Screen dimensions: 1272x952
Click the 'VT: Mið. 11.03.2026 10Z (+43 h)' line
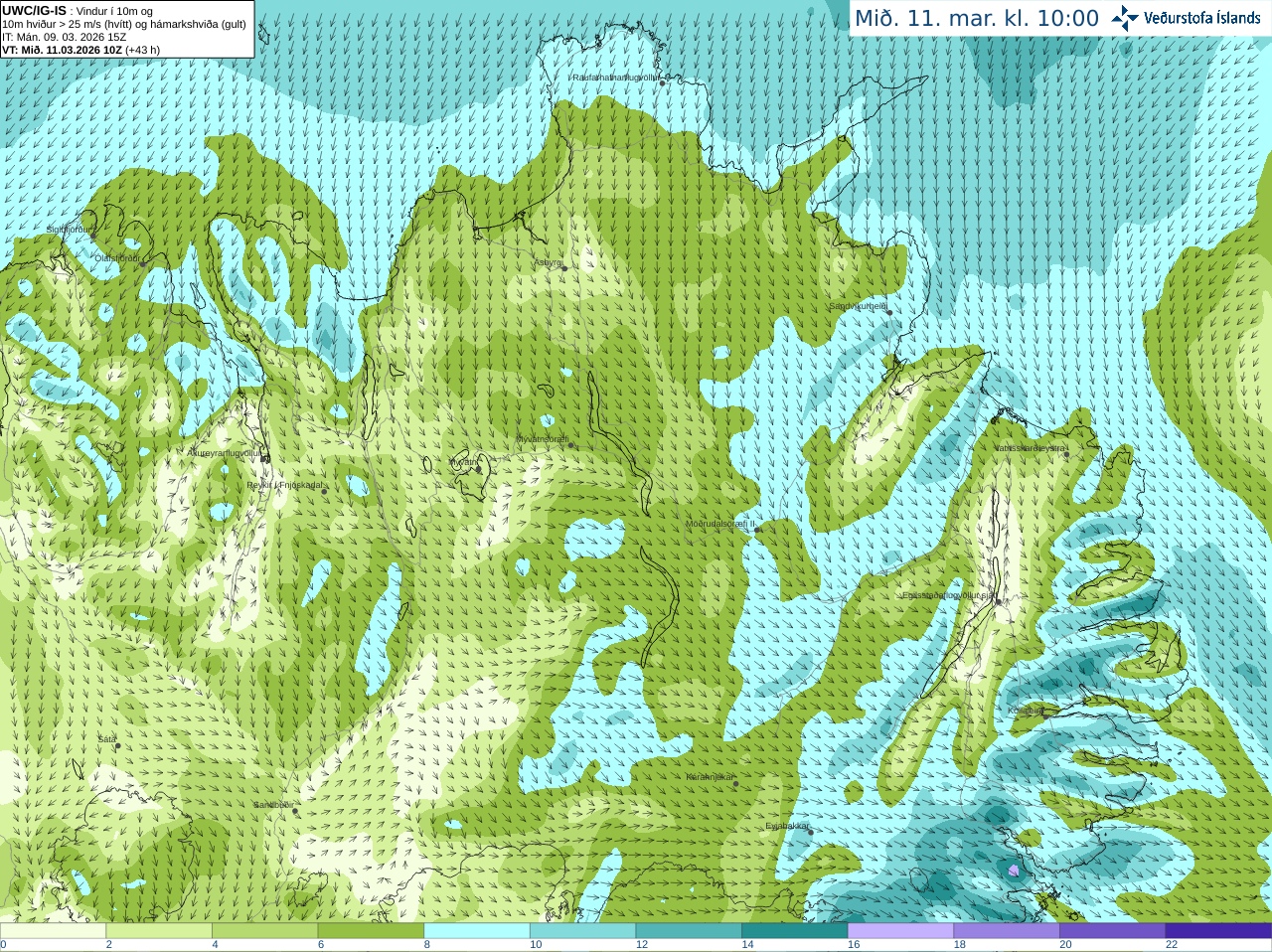[x=81, y=50]
